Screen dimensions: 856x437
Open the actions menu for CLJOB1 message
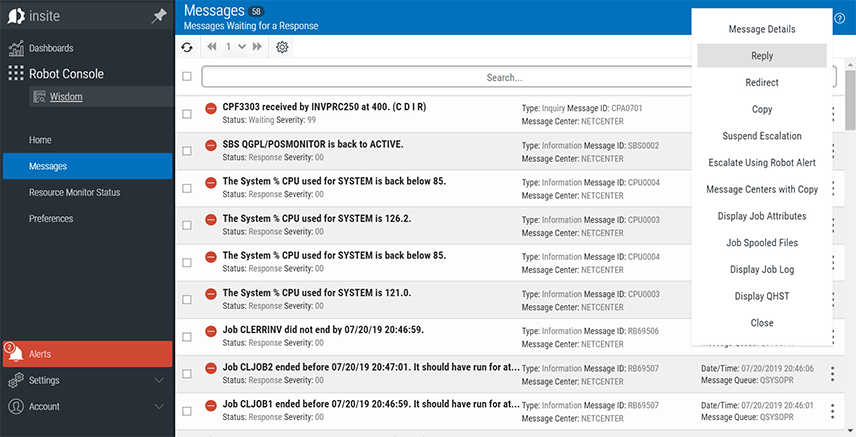(833, 411)
